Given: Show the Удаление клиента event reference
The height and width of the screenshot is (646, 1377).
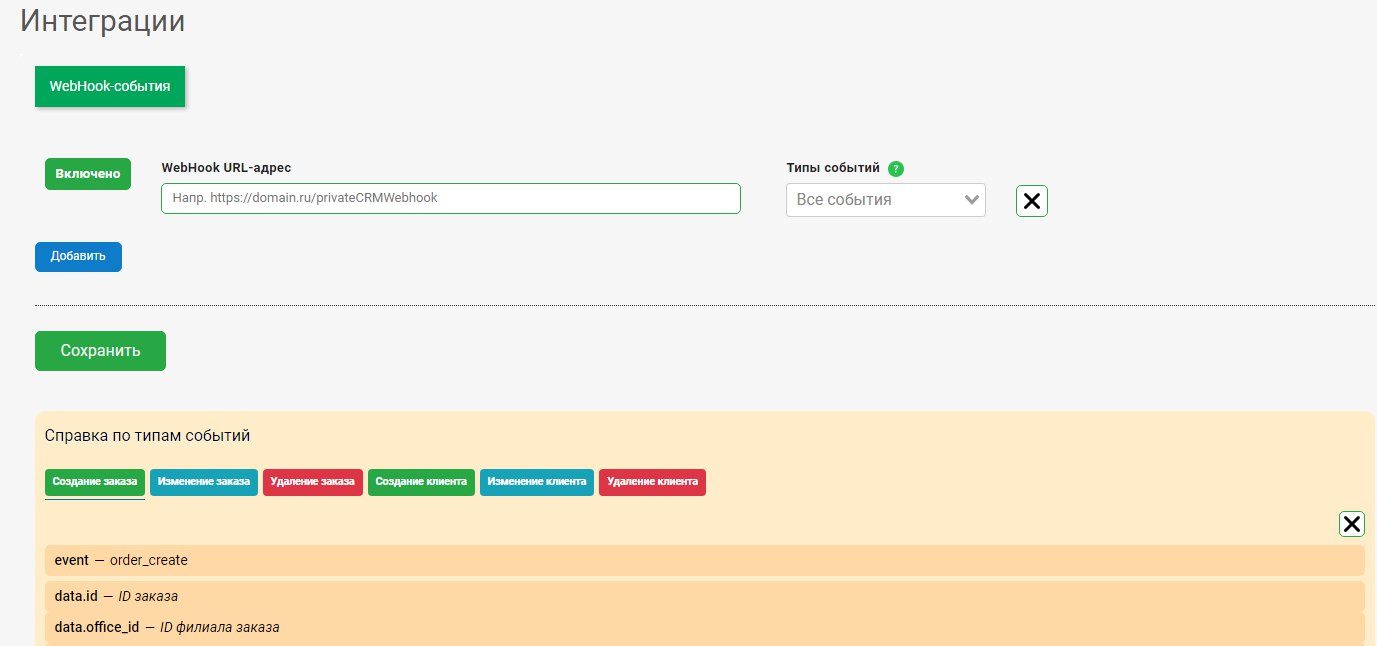Looking at the screenshot, I should (652, 482).
